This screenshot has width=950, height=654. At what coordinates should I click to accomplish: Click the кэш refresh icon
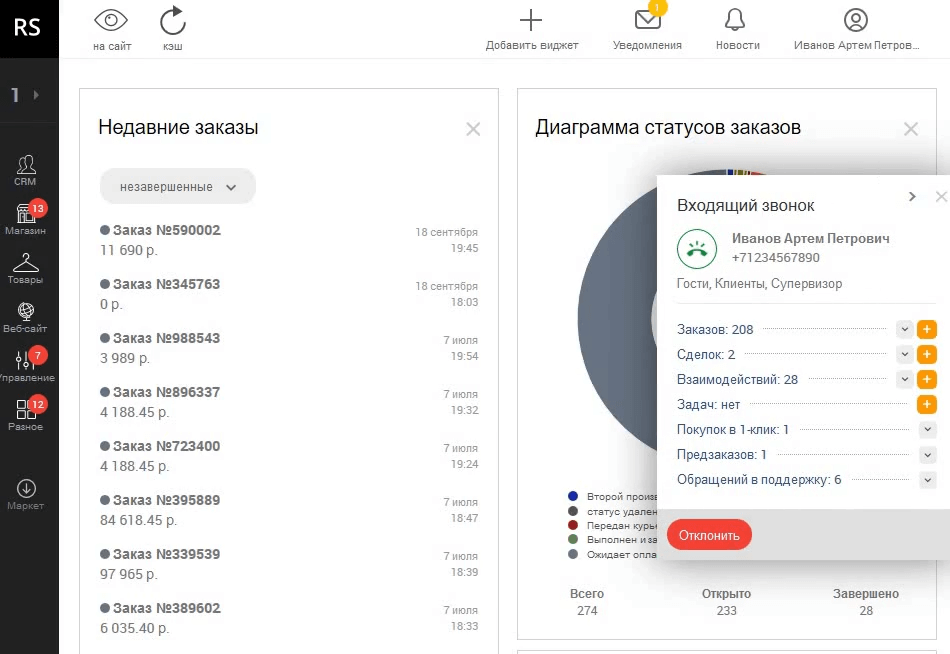click(x=173, y=22)
